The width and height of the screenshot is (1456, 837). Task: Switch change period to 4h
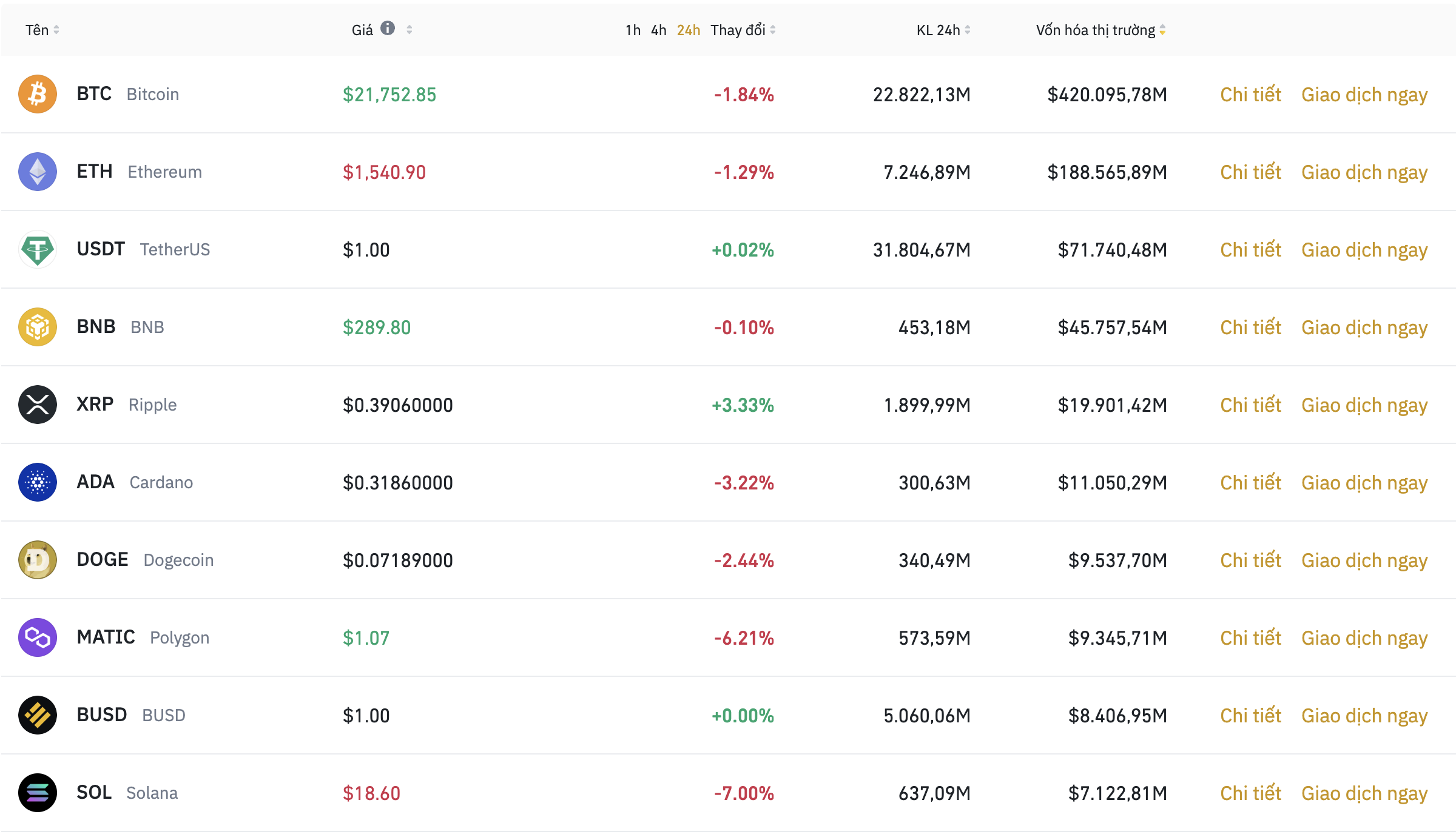click(659, 30)
